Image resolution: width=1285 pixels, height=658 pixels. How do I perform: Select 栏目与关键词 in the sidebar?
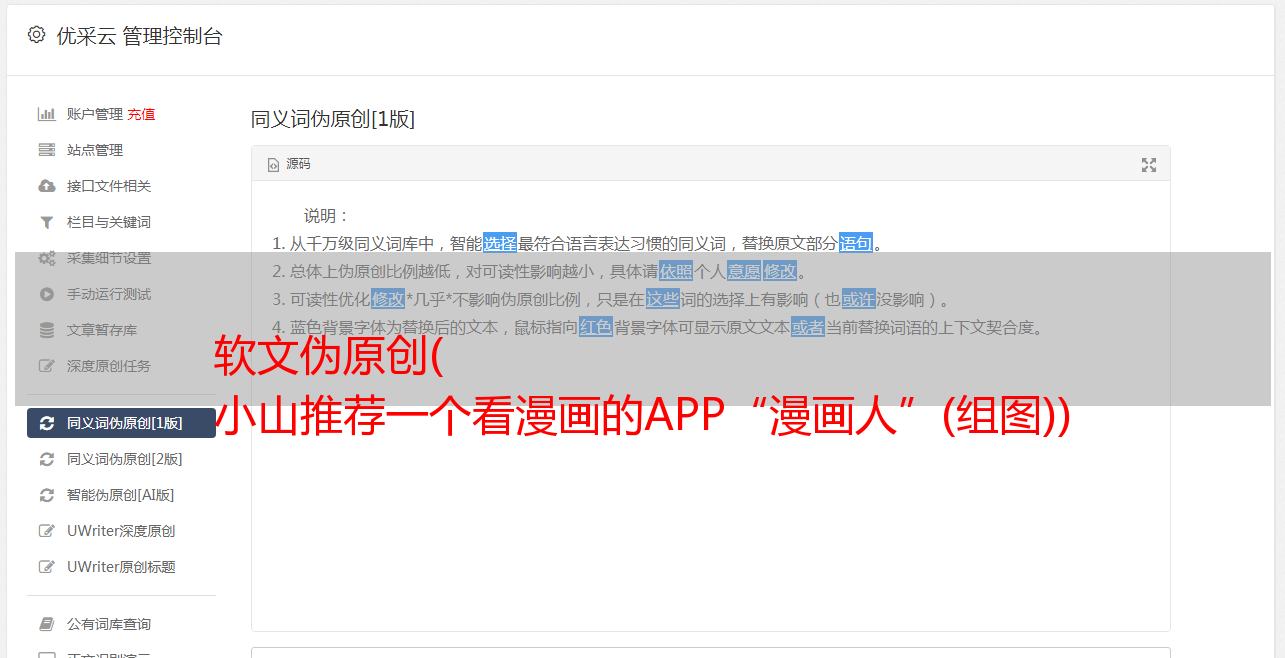tap(109, 222)
